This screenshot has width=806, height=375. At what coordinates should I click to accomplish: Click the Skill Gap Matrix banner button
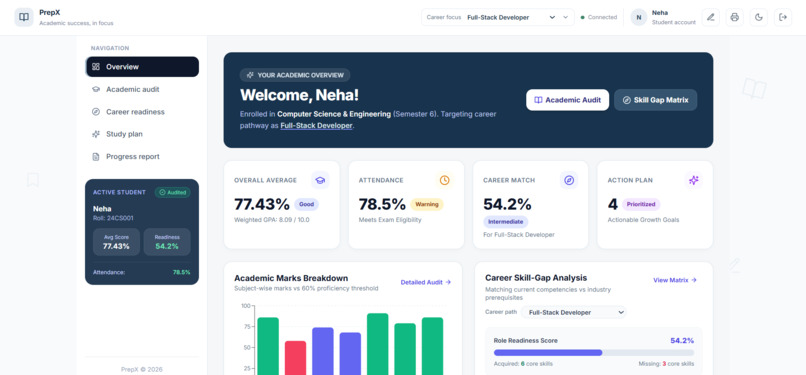point(655,100)
